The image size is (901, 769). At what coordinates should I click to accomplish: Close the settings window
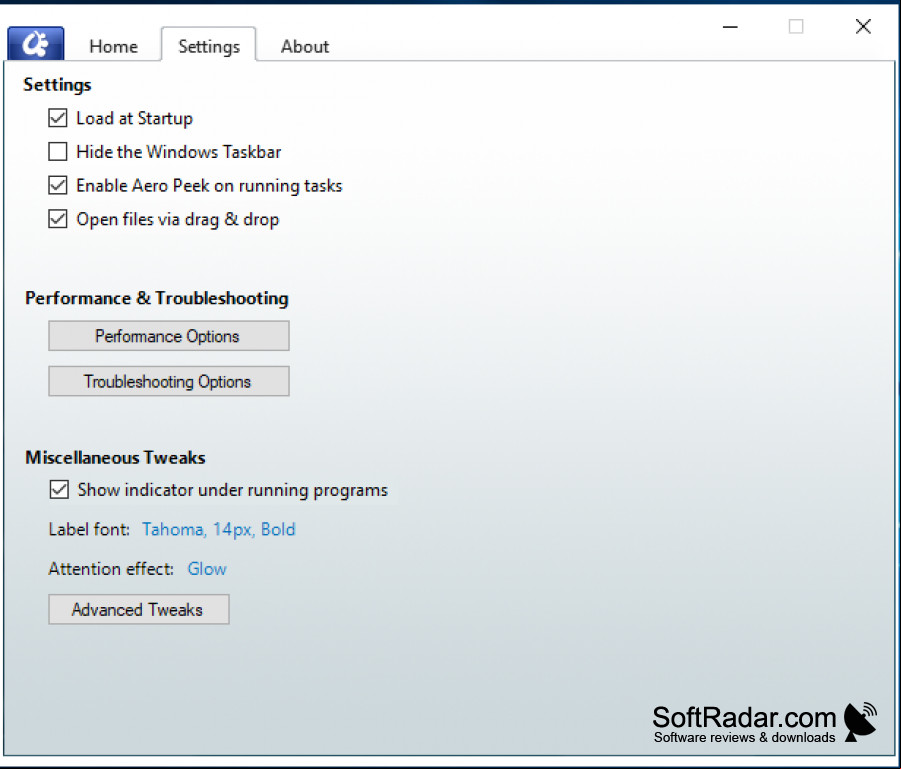pyautogui.click(x=863, y=26)
